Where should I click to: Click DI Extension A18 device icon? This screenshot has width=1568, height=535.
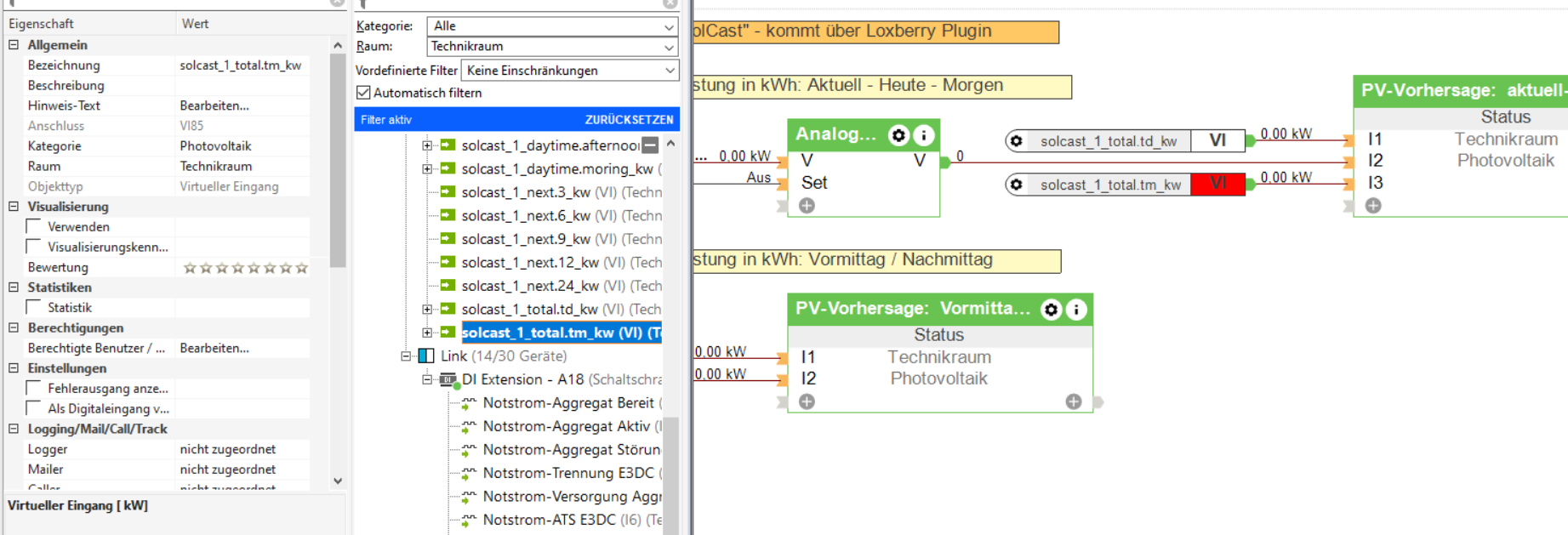tap(448, 379)
